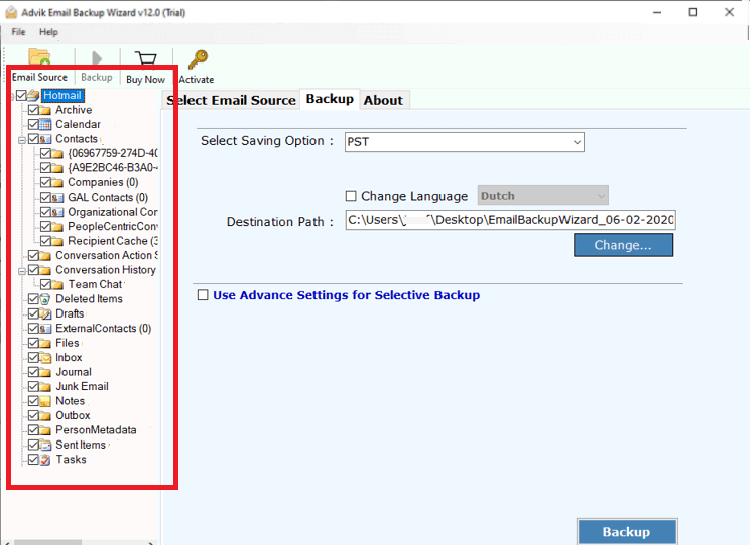Uncheck the Sent Items checkbox
Screen dimensions: 750x545
[x=33, y=445]
